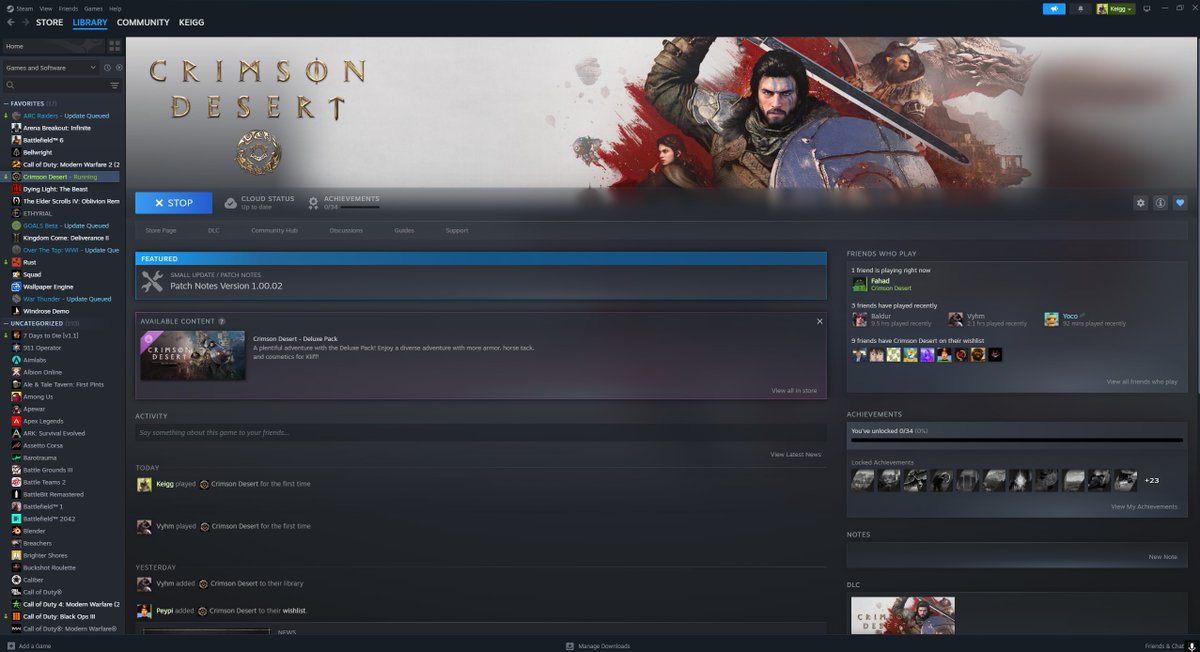Open the Steam menu
The image size is (1200, 652).
[x=25, y=8]
